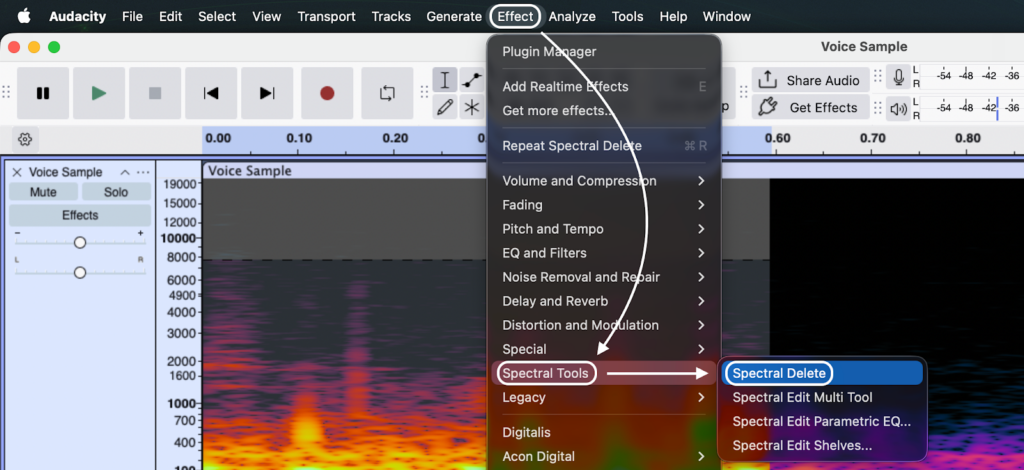
Task: Open timeline options gear icon
Action: (26, 139)
